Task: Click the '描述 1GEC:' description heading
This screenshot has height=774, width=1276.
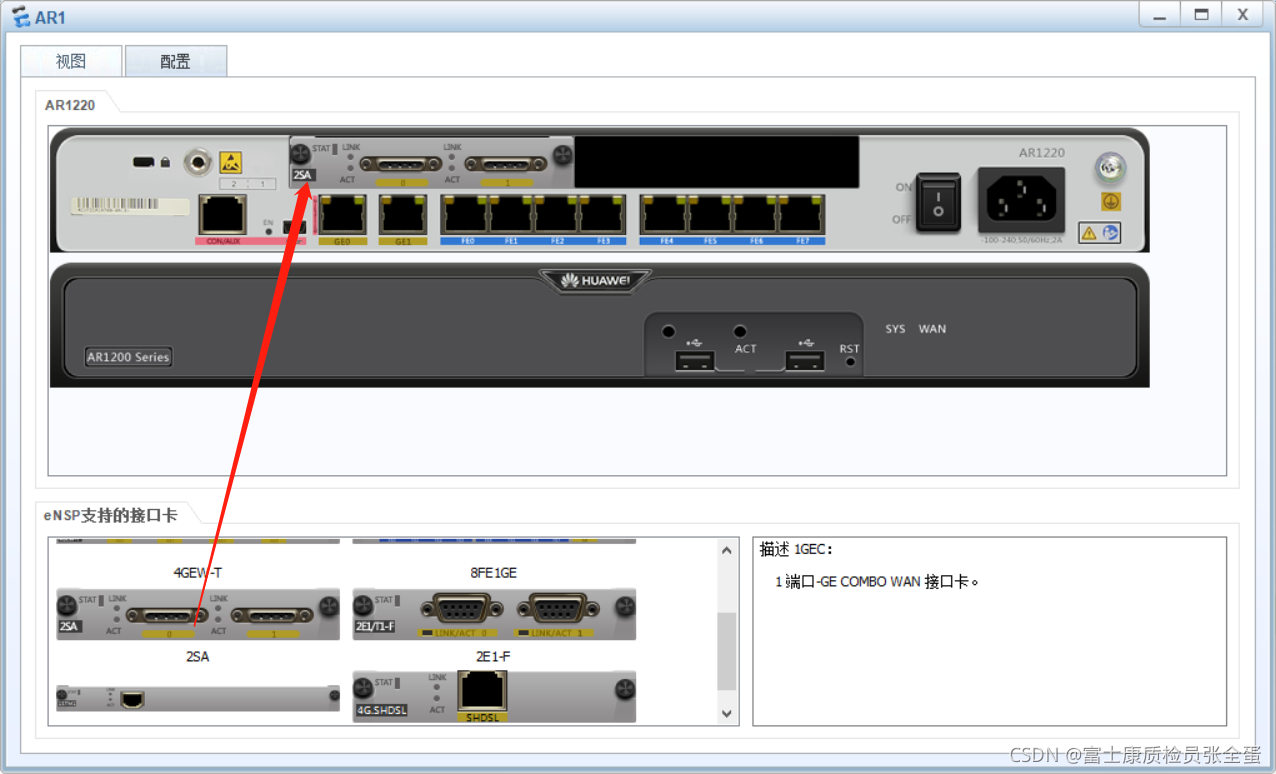Action: 796,549
